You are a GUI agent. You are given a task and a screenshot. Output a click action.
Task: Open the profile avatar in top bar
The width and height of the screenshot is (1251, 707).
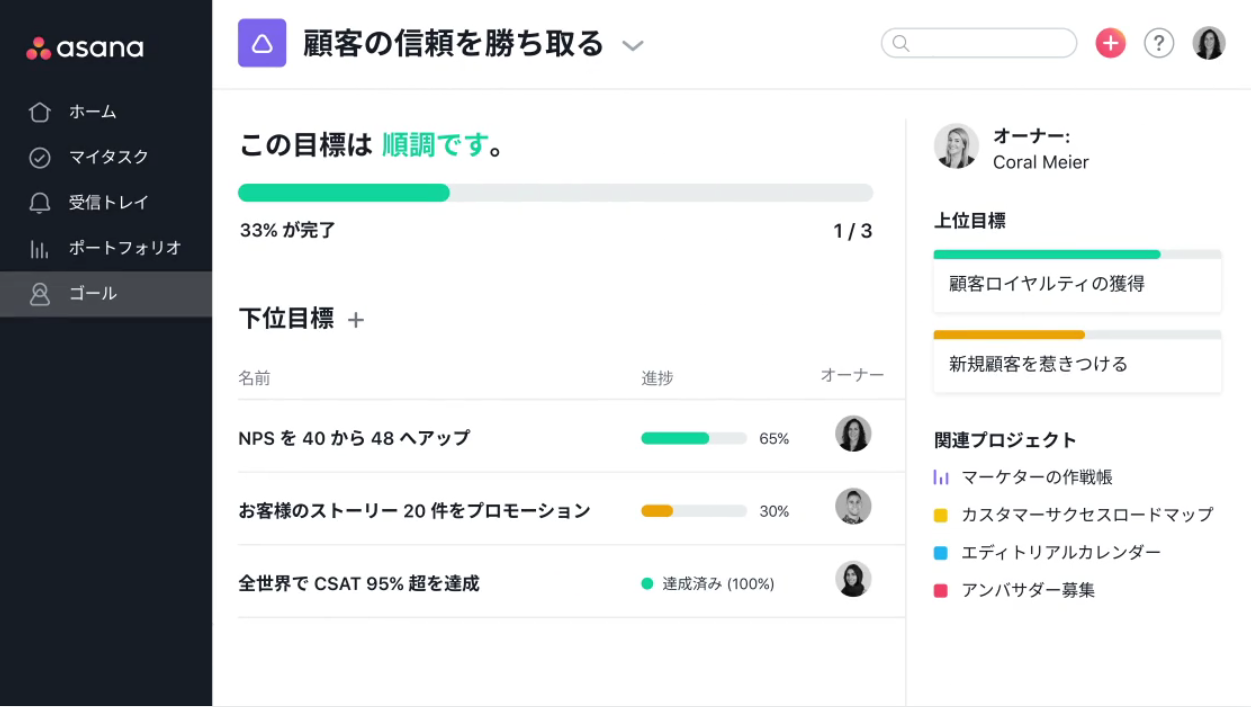[x=1208, y=43]
